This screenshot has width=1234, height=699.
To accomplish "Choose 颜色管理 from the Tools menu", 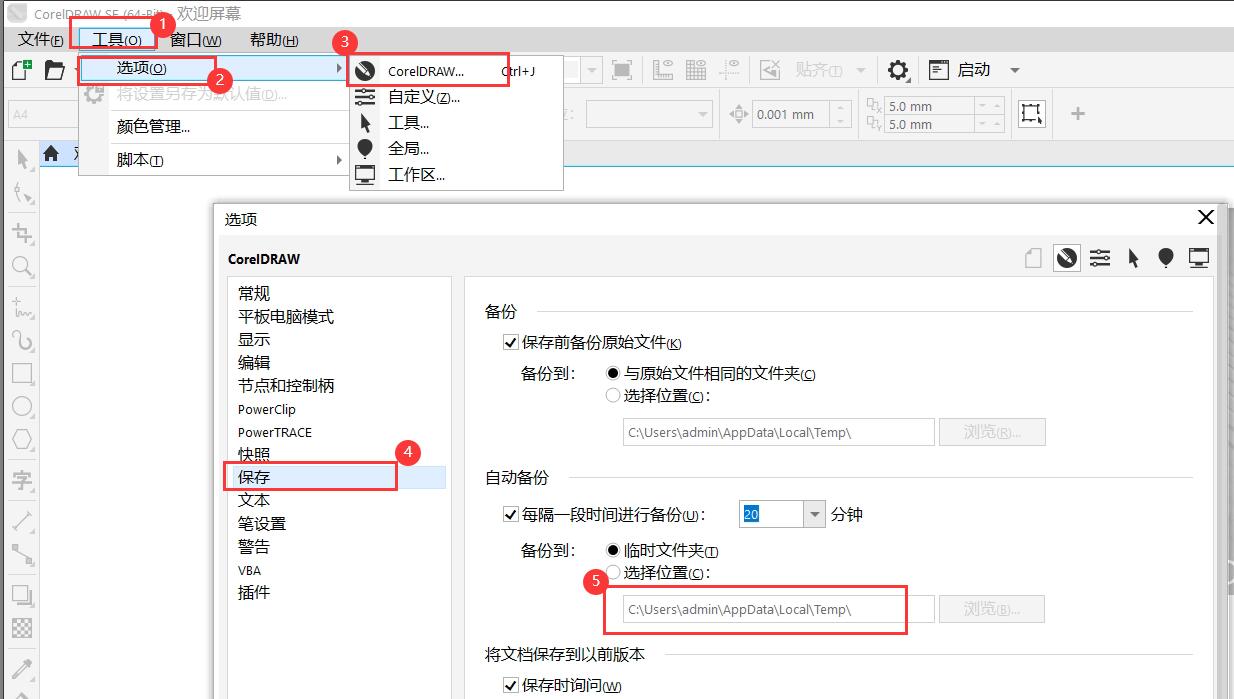I will pos(153,127).
